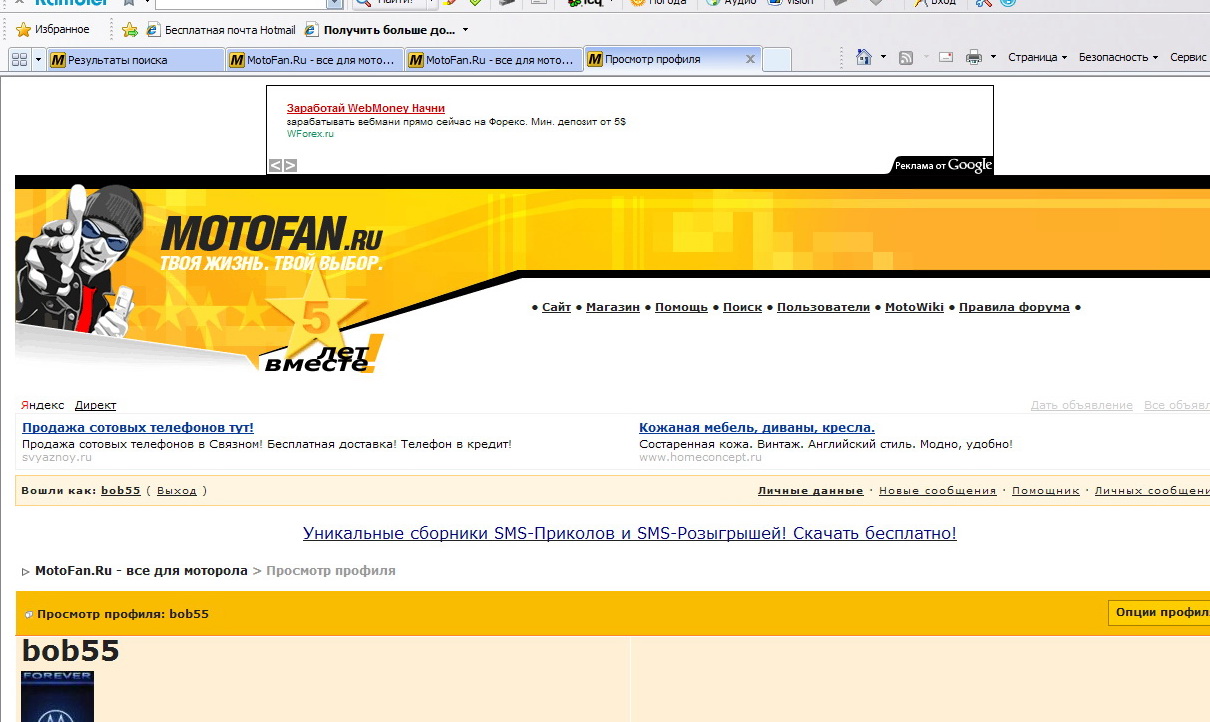
Task: Open the Quick Tabs grid view
Action: (x=19, y=60)
